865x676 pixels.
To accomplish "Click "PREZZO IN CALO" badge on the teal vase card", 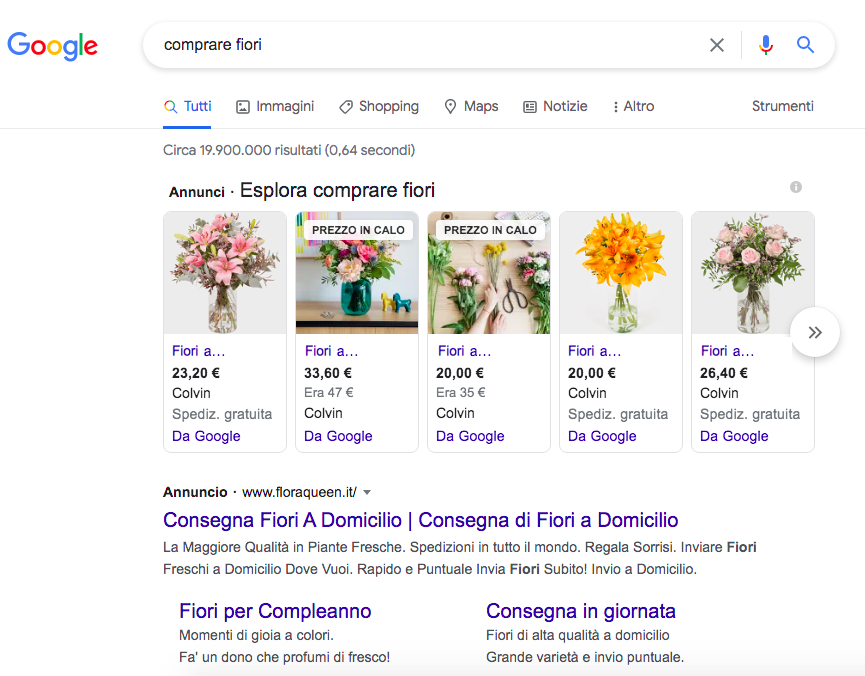I will pos(359,230).
